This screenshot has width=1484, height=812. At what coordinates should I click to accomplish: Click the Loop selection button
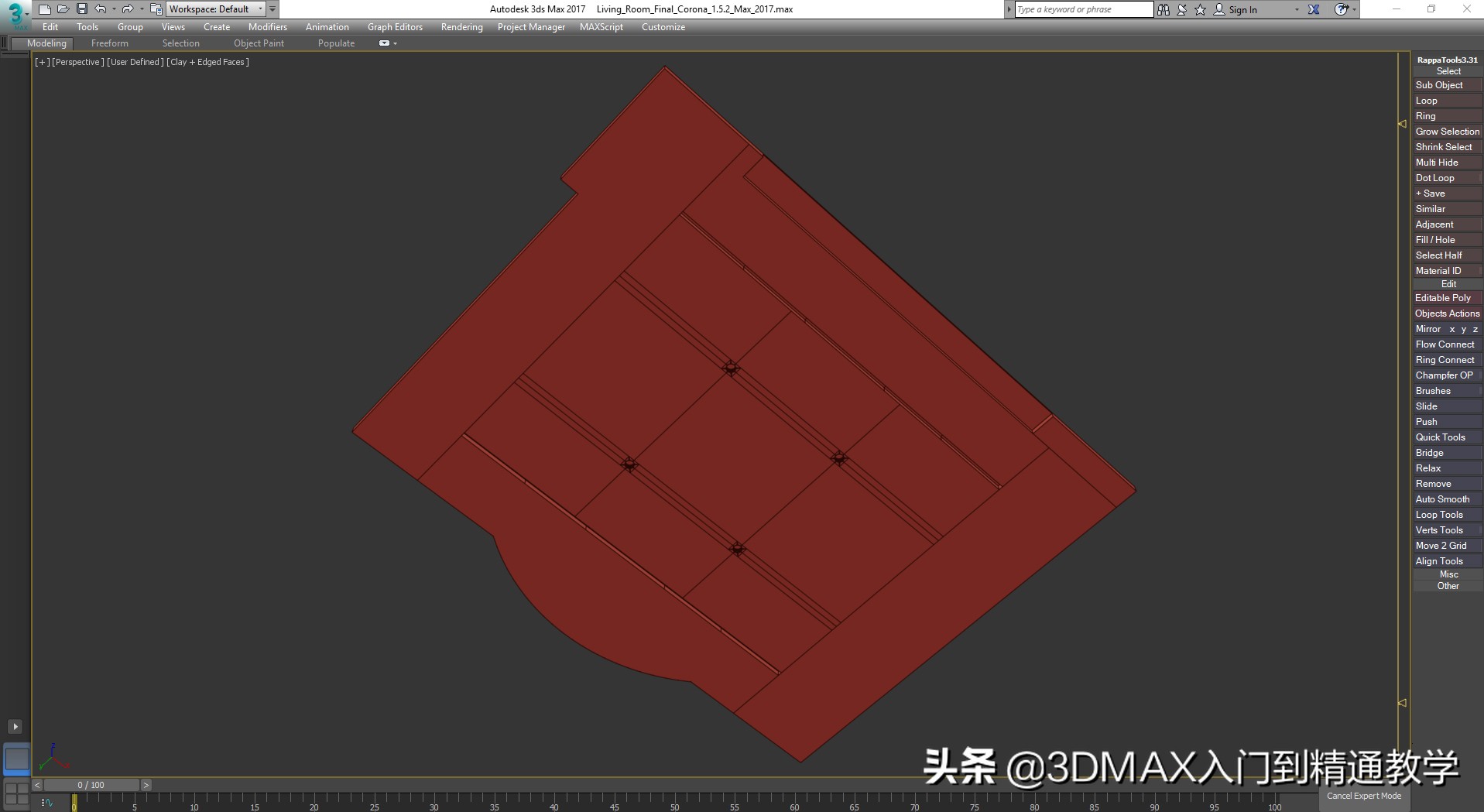[x=1448, y=101]
